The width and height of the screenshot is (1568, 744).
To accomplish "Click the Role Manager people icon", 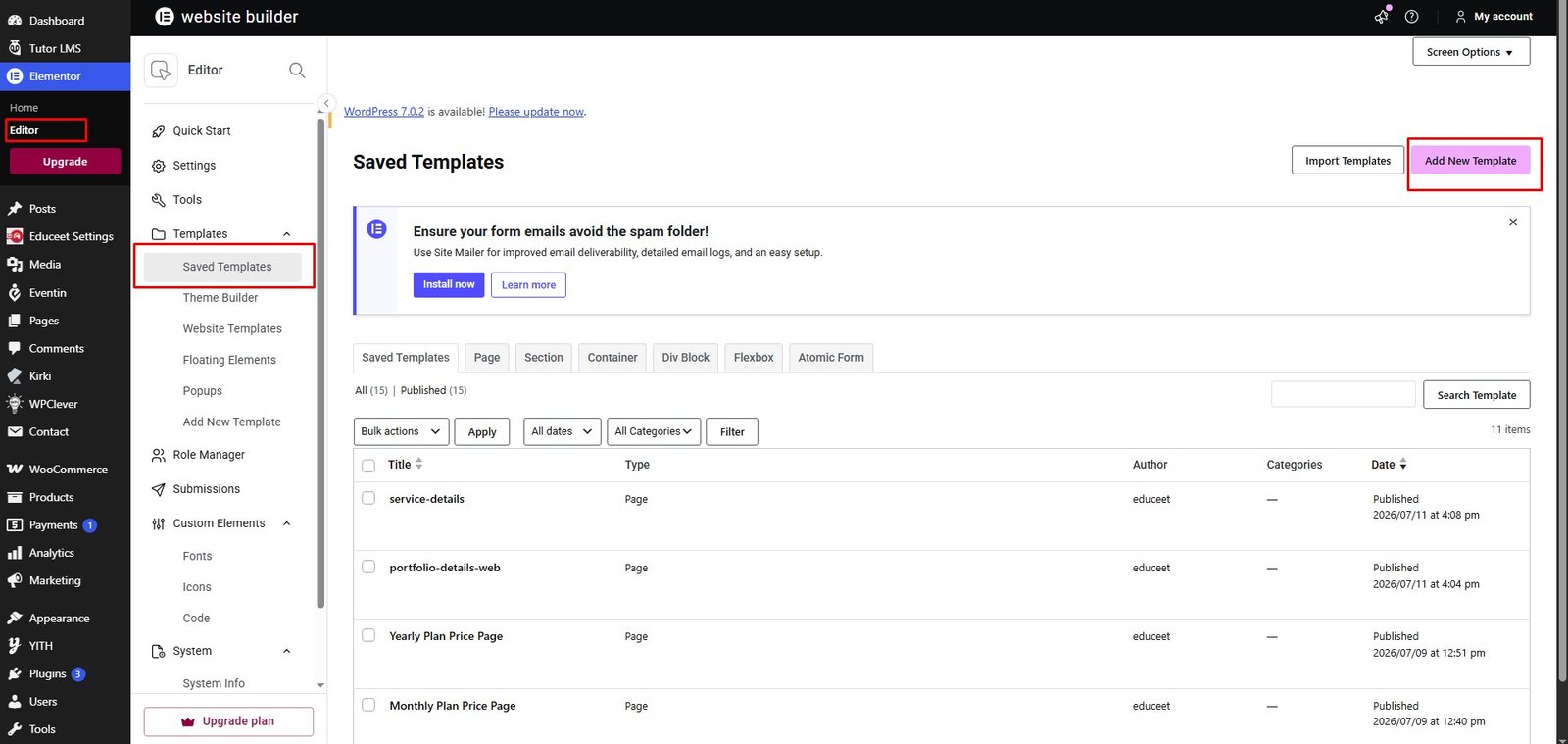I will pyautogui.click(x=159, y=455).
